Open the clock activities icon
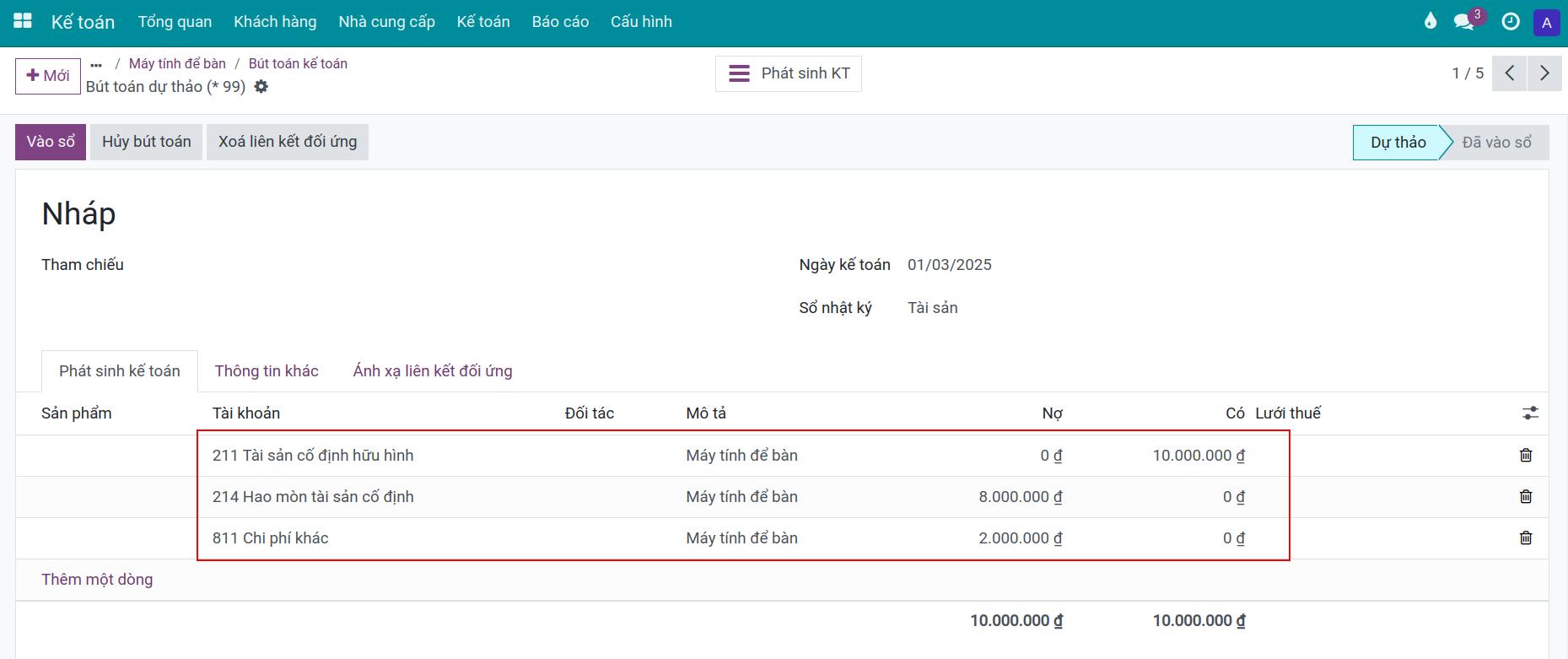1568x659 pixels. point(1511,22)
